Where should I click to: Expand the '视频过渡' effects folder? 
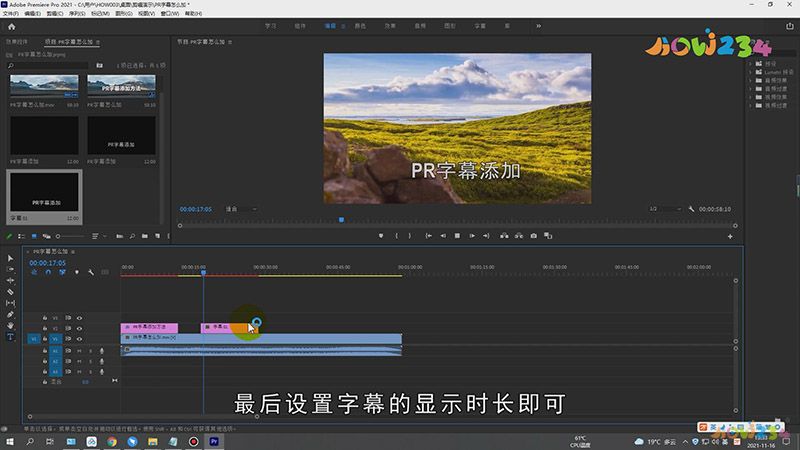pos(751,106)
